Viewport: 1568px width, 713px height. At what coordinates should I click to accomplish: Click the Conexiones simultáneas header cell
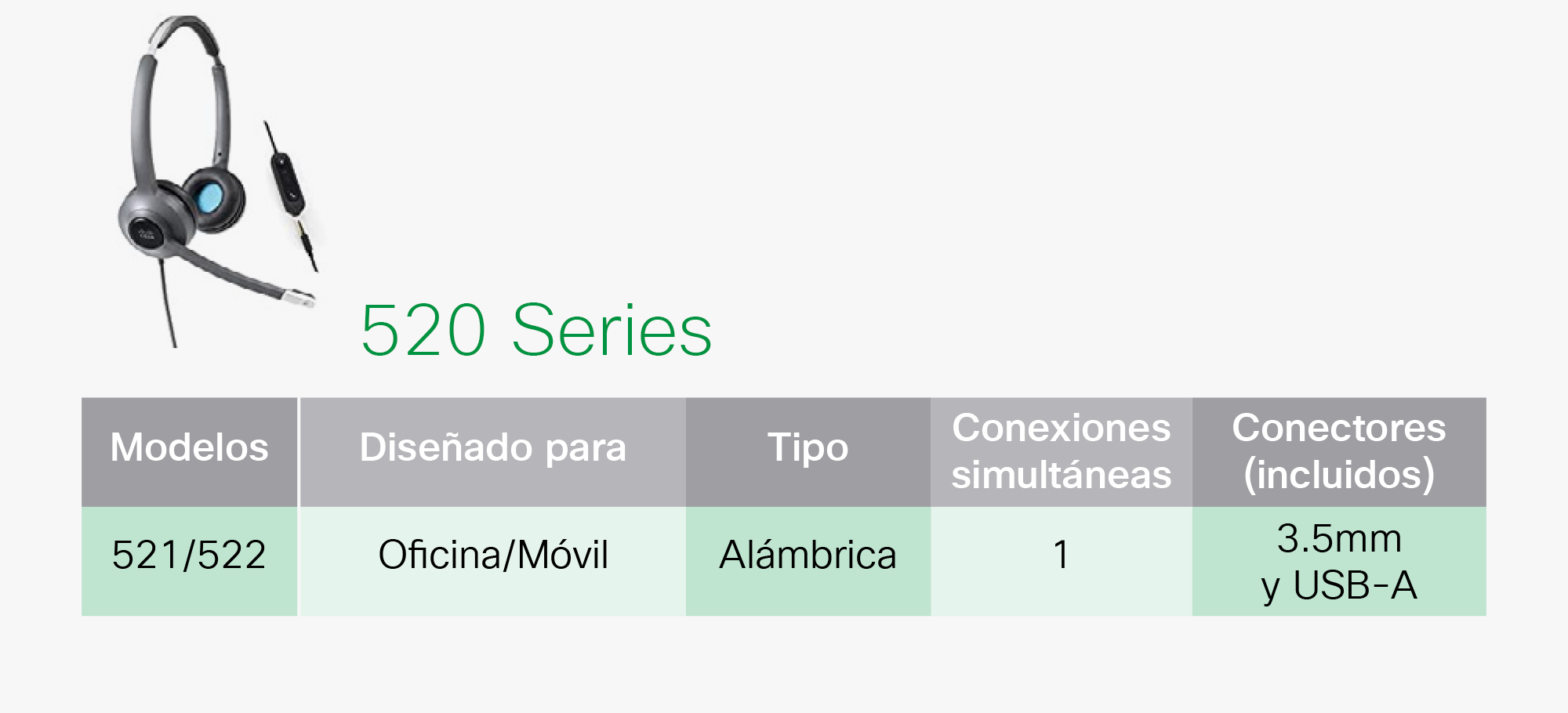1062,452
